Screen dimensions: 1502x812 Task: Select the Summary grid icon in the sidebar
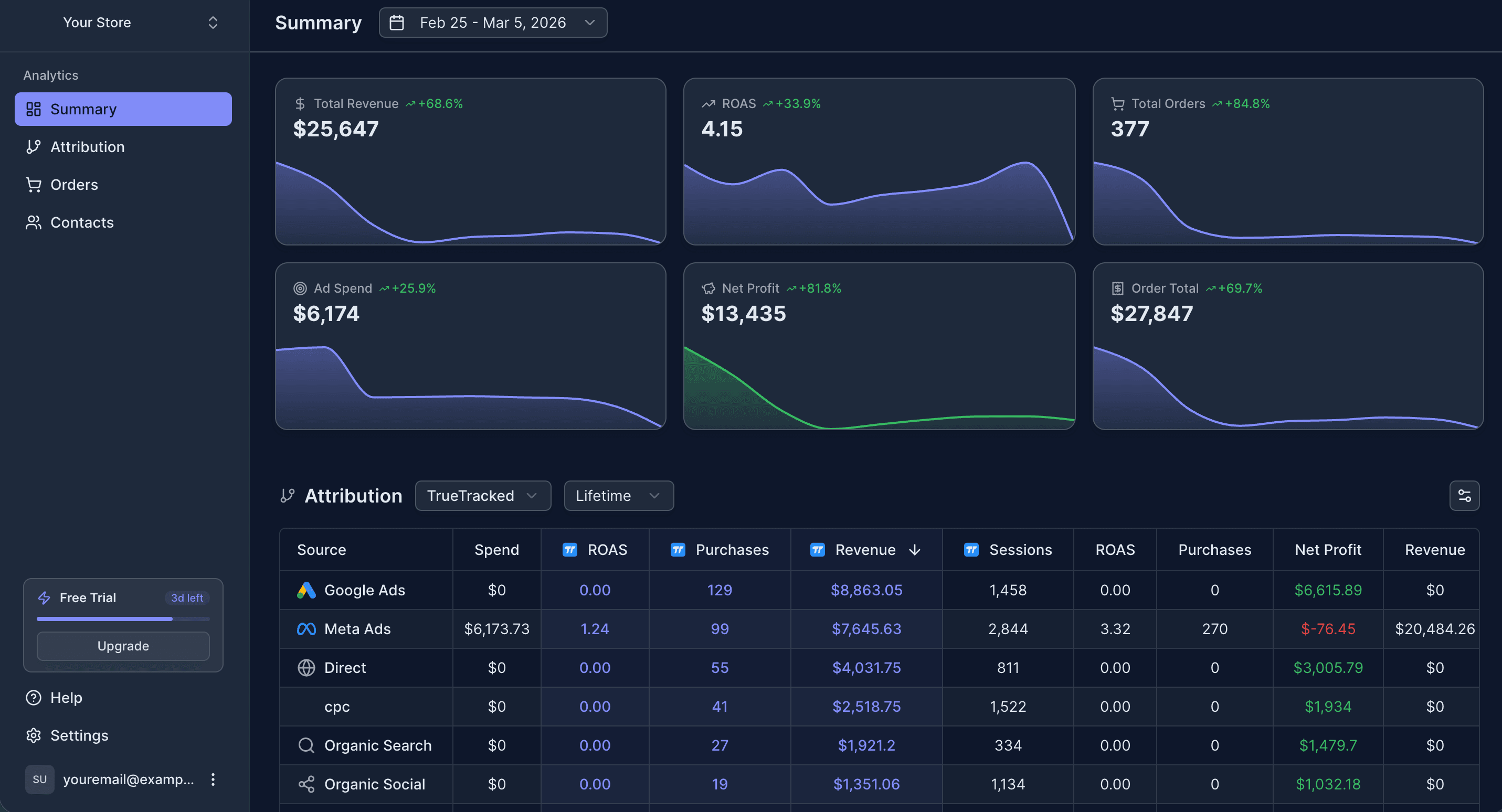click(x=33, y=109)
